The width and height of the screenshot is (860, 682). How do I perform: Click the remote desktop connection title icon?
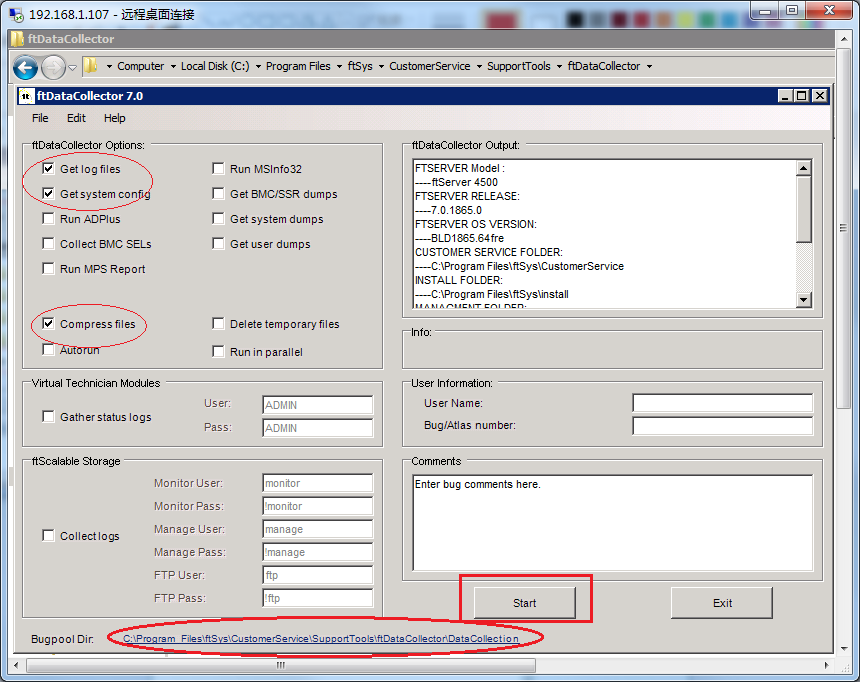(16, 14)
